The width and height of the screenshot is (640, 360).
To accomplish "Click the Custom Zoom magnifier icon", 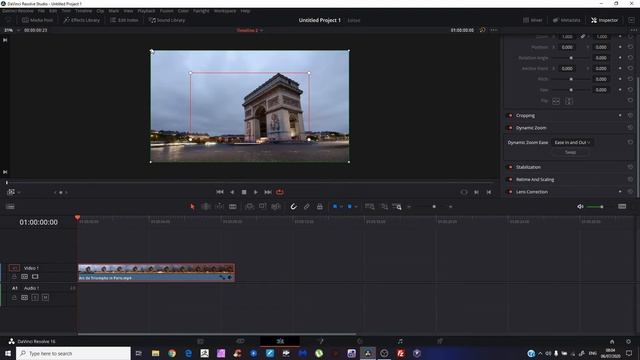I will (x=397, y=207).
